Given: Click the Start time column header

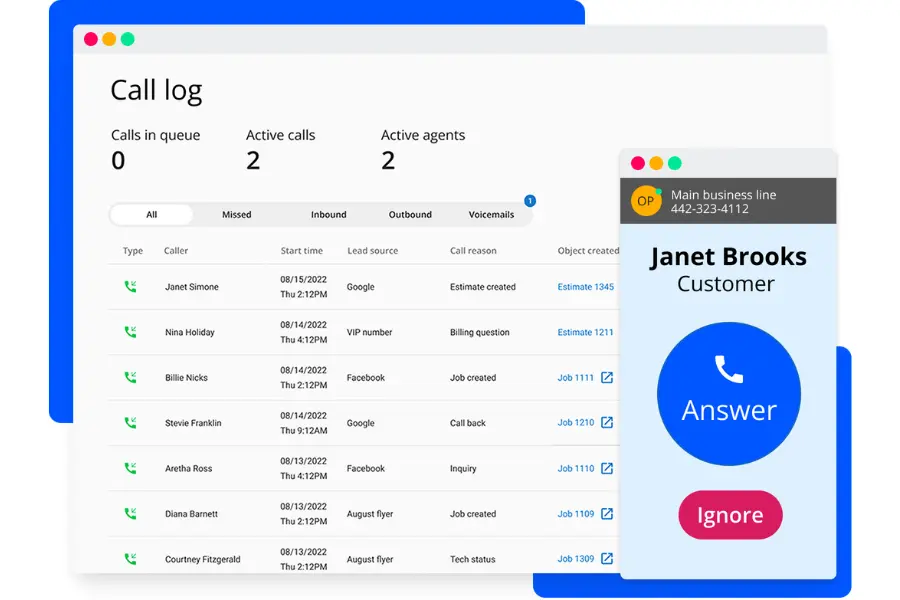Looking at the screenshot, I should pyautogui.click(x=301, y=251).
